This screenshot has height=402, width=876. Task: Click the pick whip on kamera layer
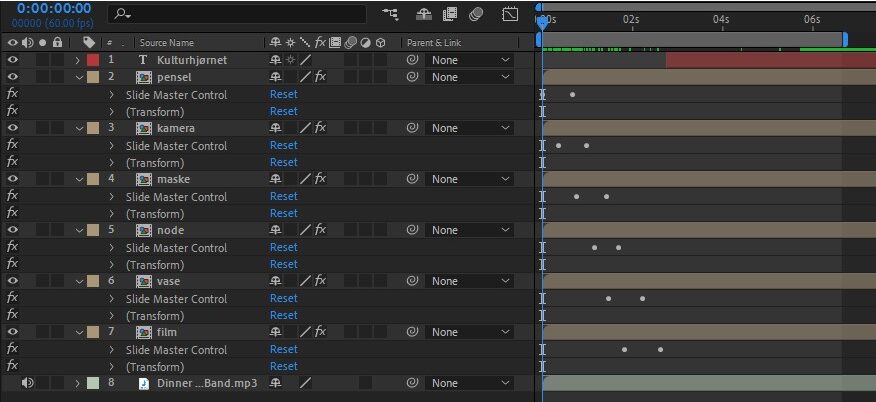click(x=411, y=128)
